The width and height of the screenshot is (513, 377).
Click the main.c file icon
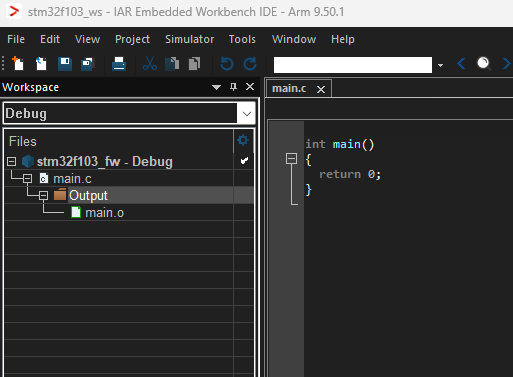coord(44,178)
